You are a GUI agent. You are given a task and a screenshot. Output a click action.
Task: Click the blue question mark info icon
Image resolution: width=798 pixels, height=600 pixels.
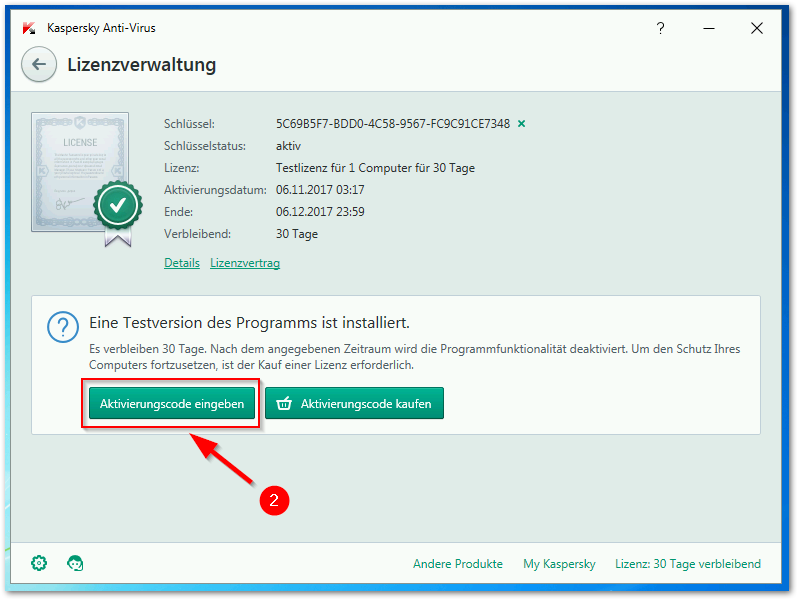tap(63, 327)
